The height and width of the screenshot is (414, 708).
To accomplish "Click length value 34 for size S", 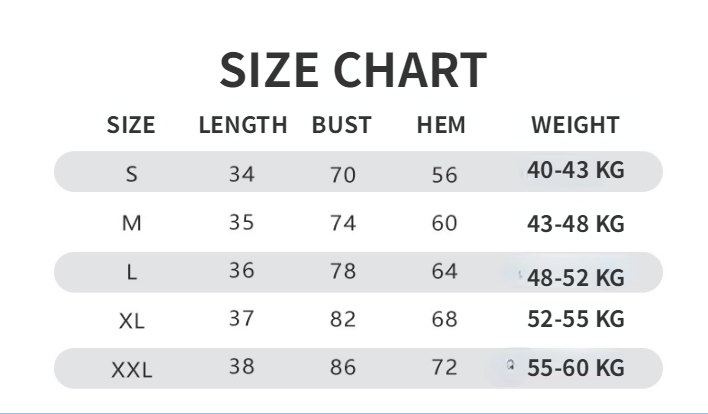I will coord(242,174).
